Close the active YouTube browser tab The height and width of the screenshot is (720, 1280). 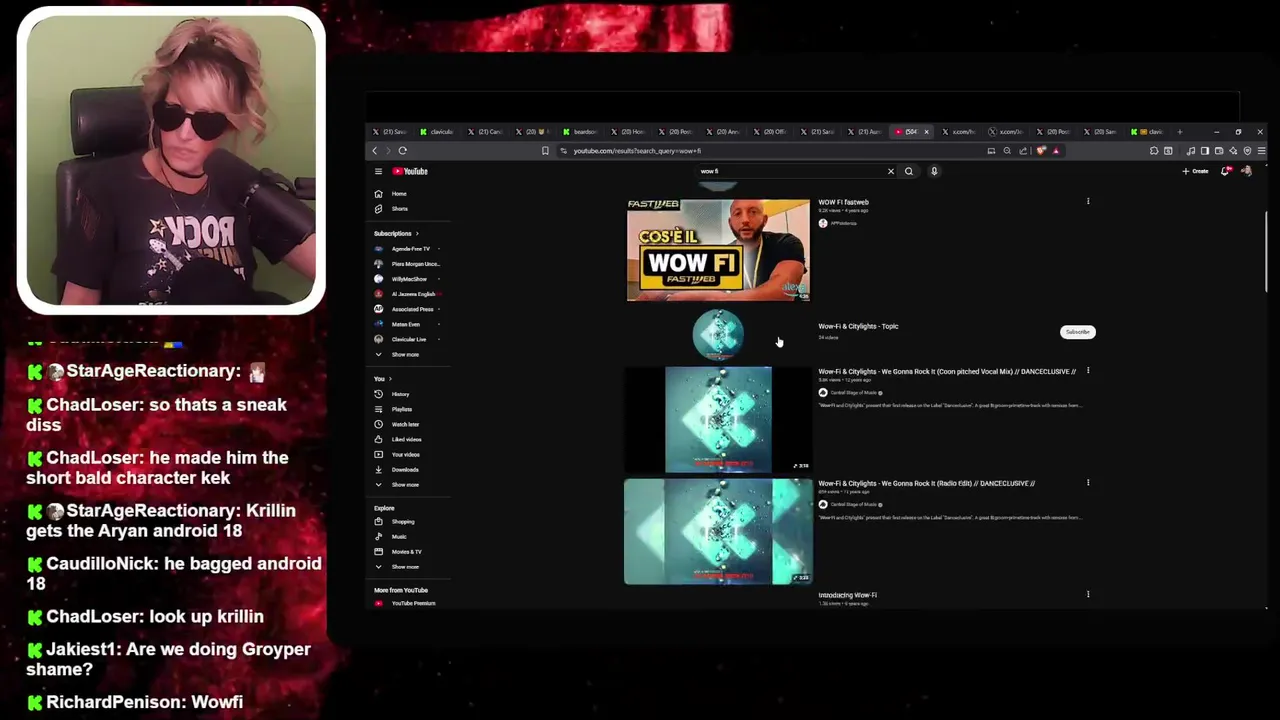point(926,132)
